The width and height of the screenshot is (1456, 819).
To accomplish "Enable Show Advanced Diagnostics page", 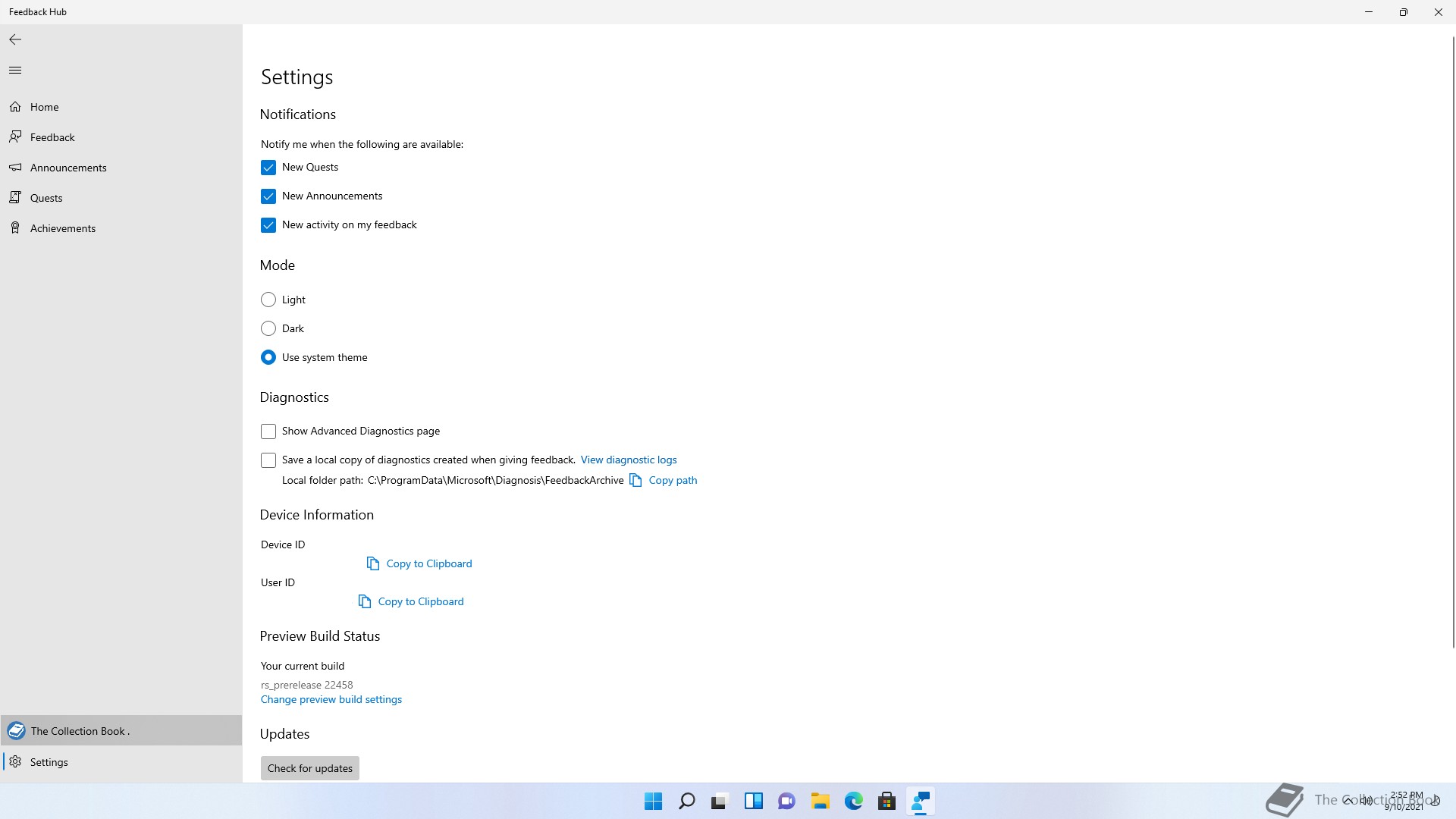I will point(268,431).
